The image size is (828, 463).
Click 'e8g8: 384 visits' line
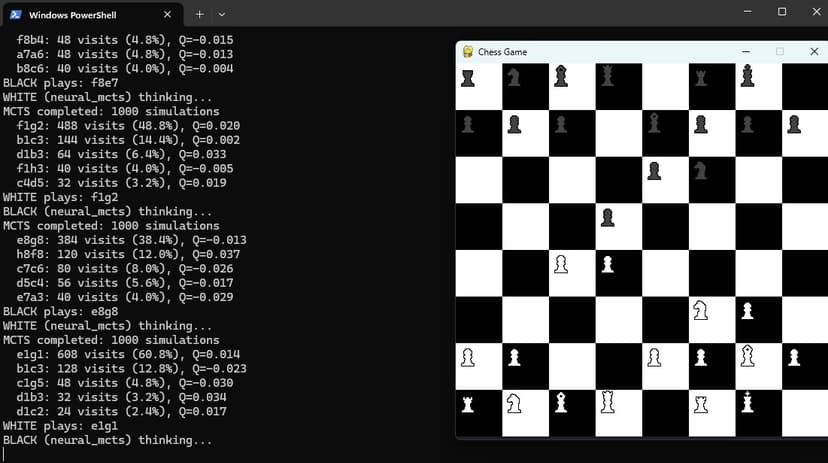[x=131, y=240]
